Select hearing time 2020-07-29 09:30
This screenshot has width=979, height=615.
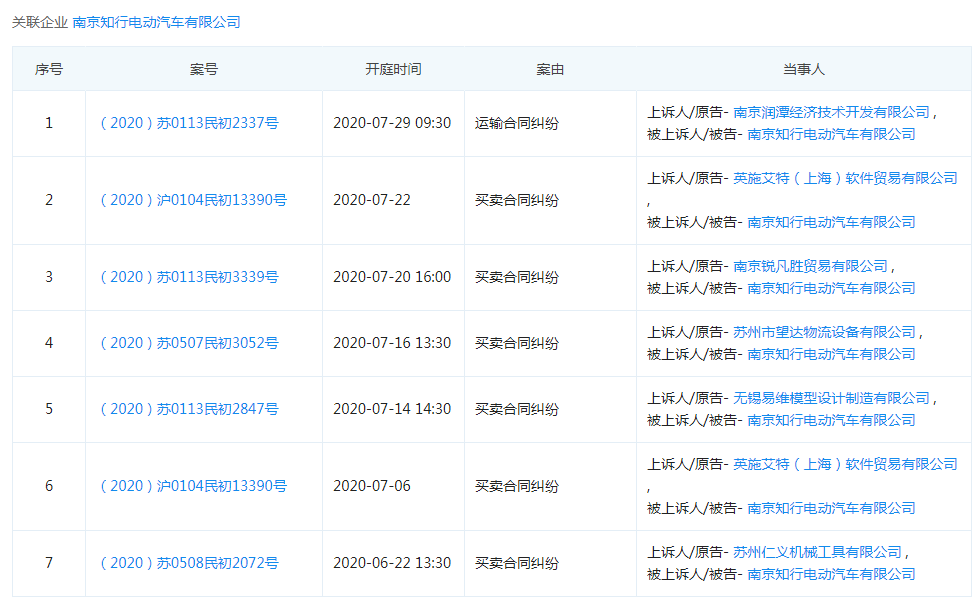point(392,123)
